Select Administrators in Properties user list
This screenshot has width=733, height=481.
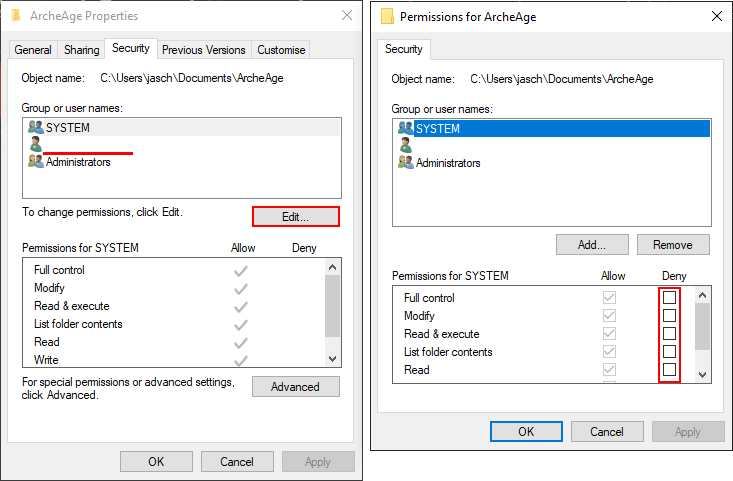(182, 162)
